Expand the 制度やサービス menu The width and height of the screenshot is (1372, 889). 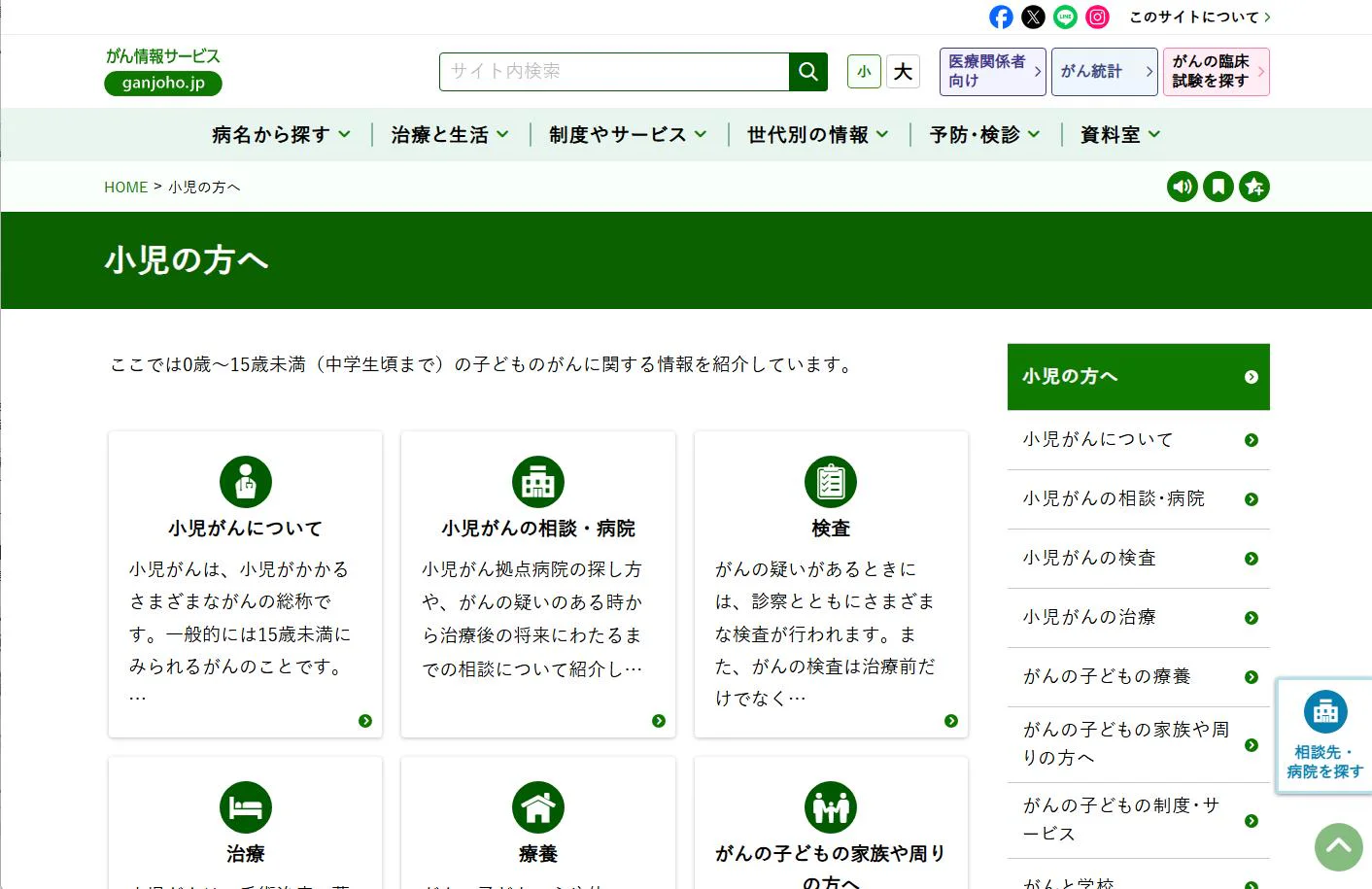pos(628,135)
